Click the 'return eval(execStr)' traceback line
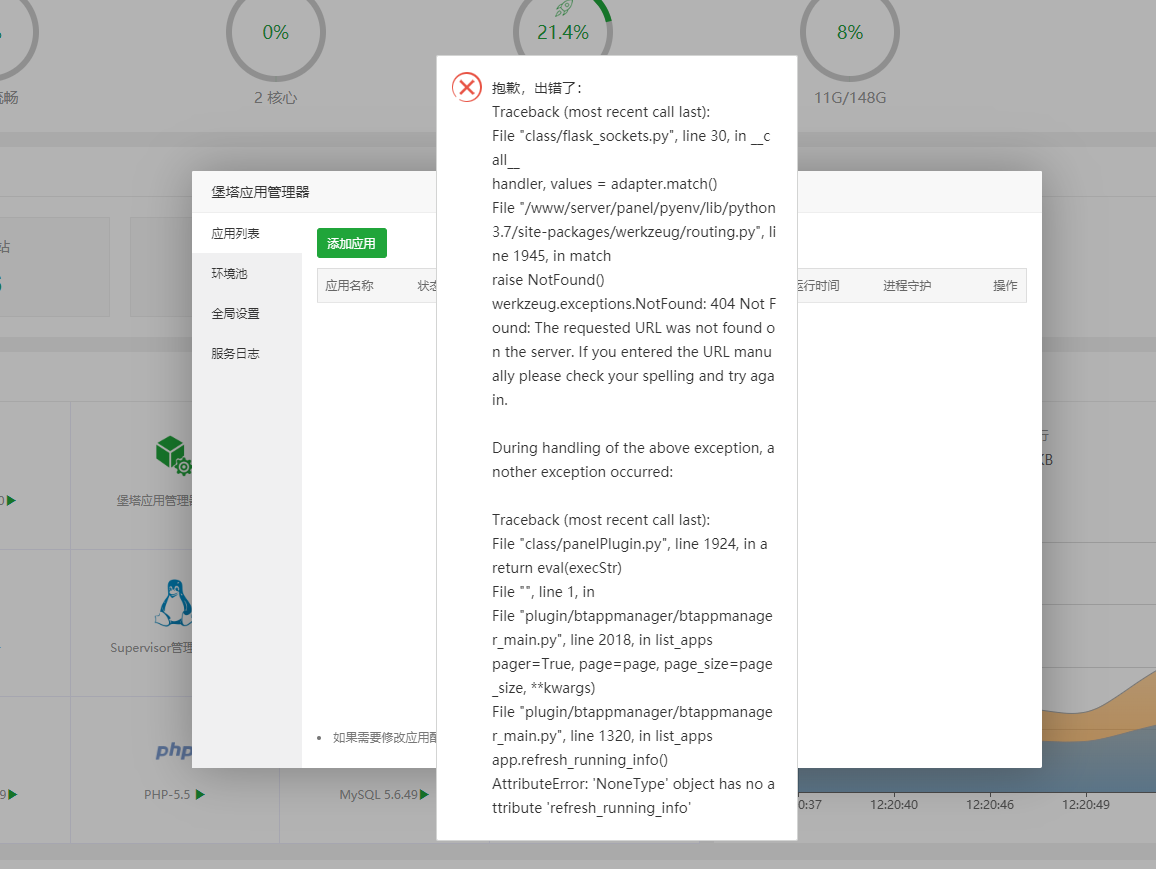The image size is (1156, 869). (x=557, y=568)
